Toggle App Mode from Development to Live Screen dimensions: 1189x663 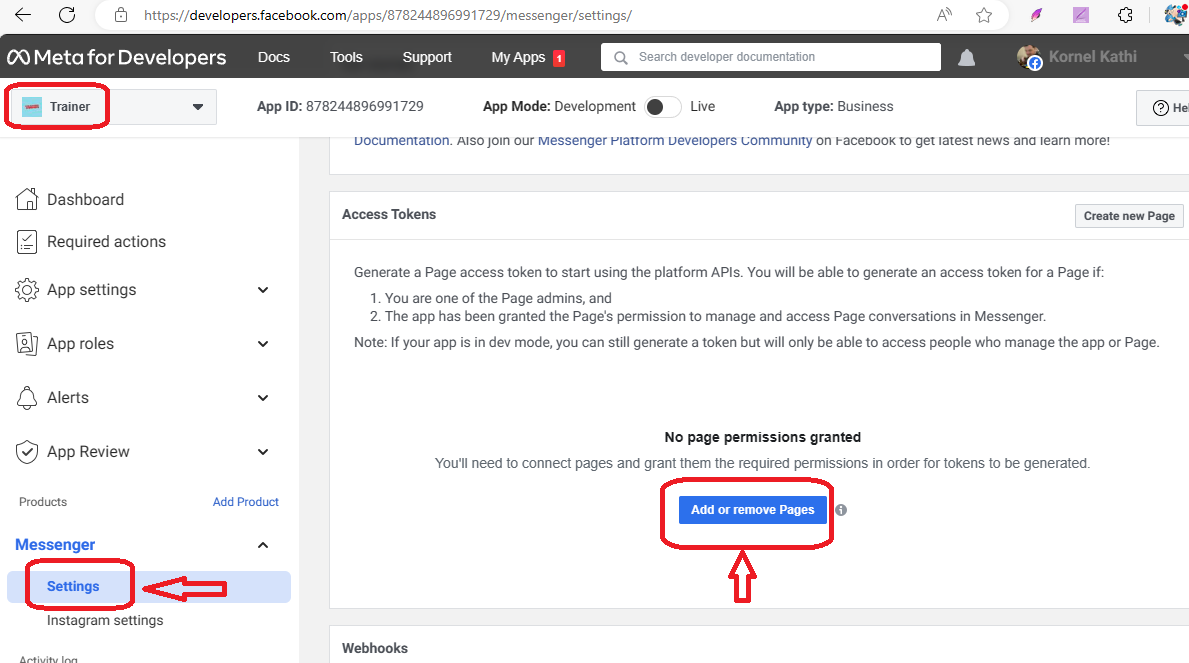click(x=663, y=107)
